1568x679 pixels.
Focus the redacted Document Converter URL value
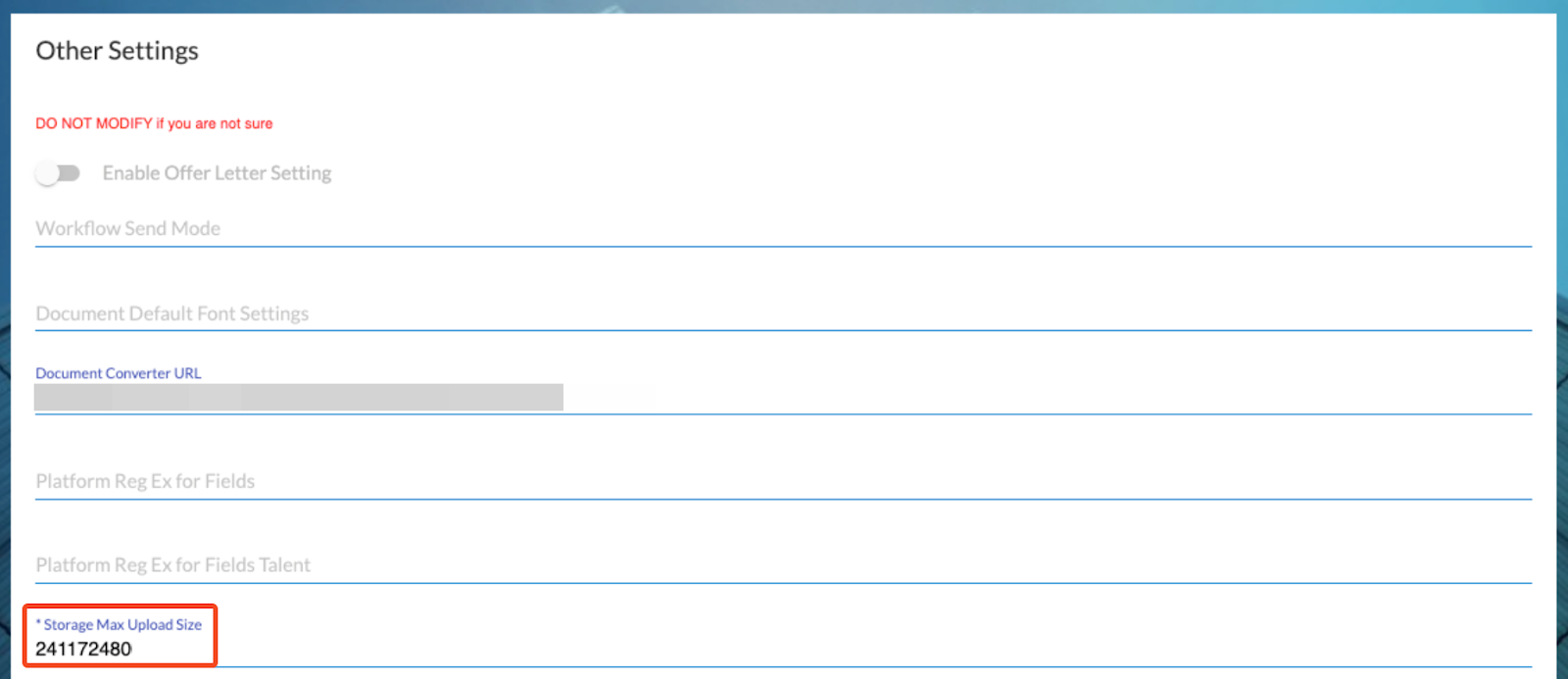tap(298, 397)
